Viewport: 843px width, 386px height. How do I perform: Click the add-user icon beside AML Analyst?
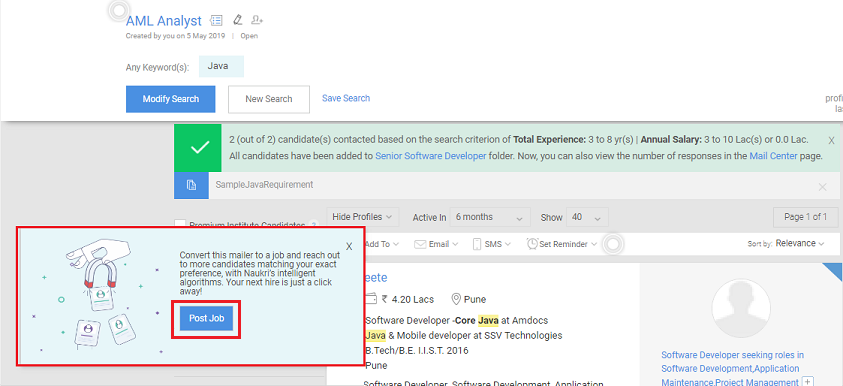point(257,20)
